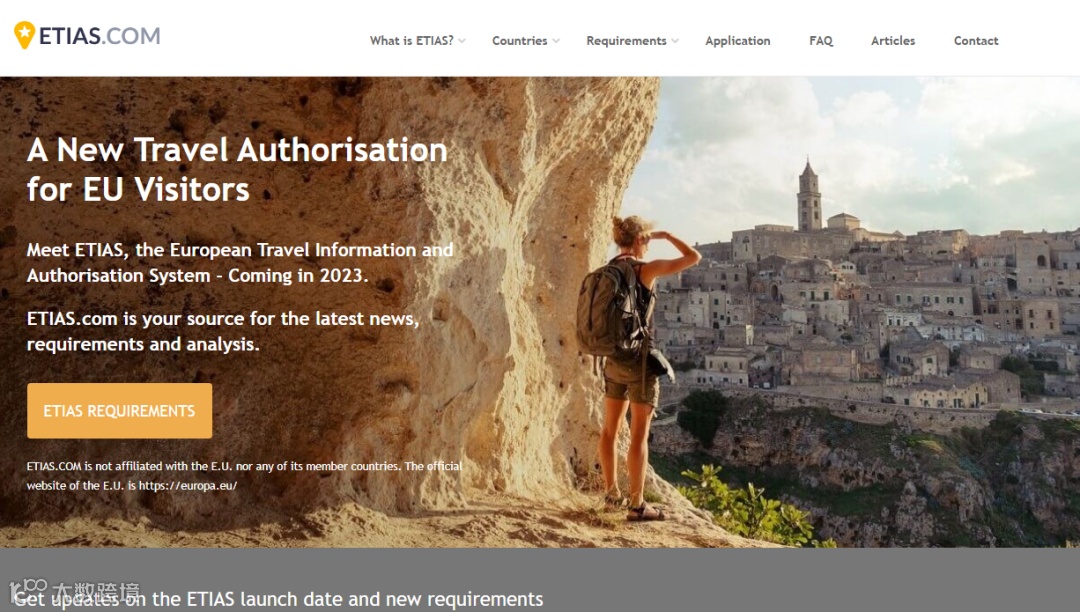Open the FAQ page

coord(821,41)
